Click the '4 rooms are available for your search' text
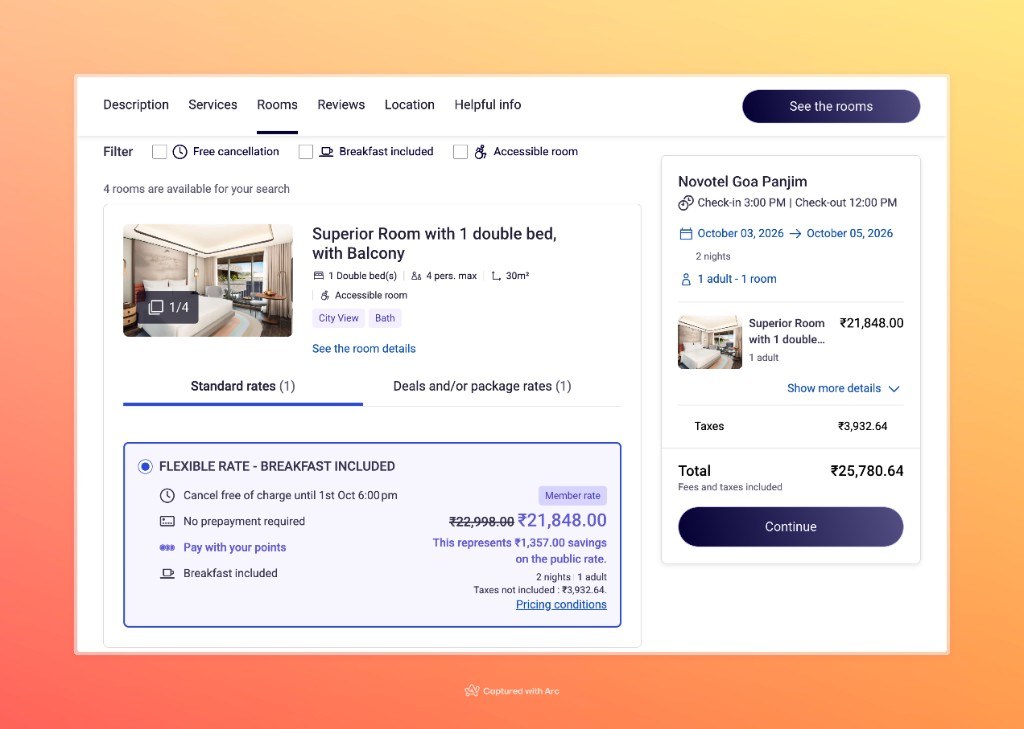Screen dimensions: 1024x729 click(196, 189)
